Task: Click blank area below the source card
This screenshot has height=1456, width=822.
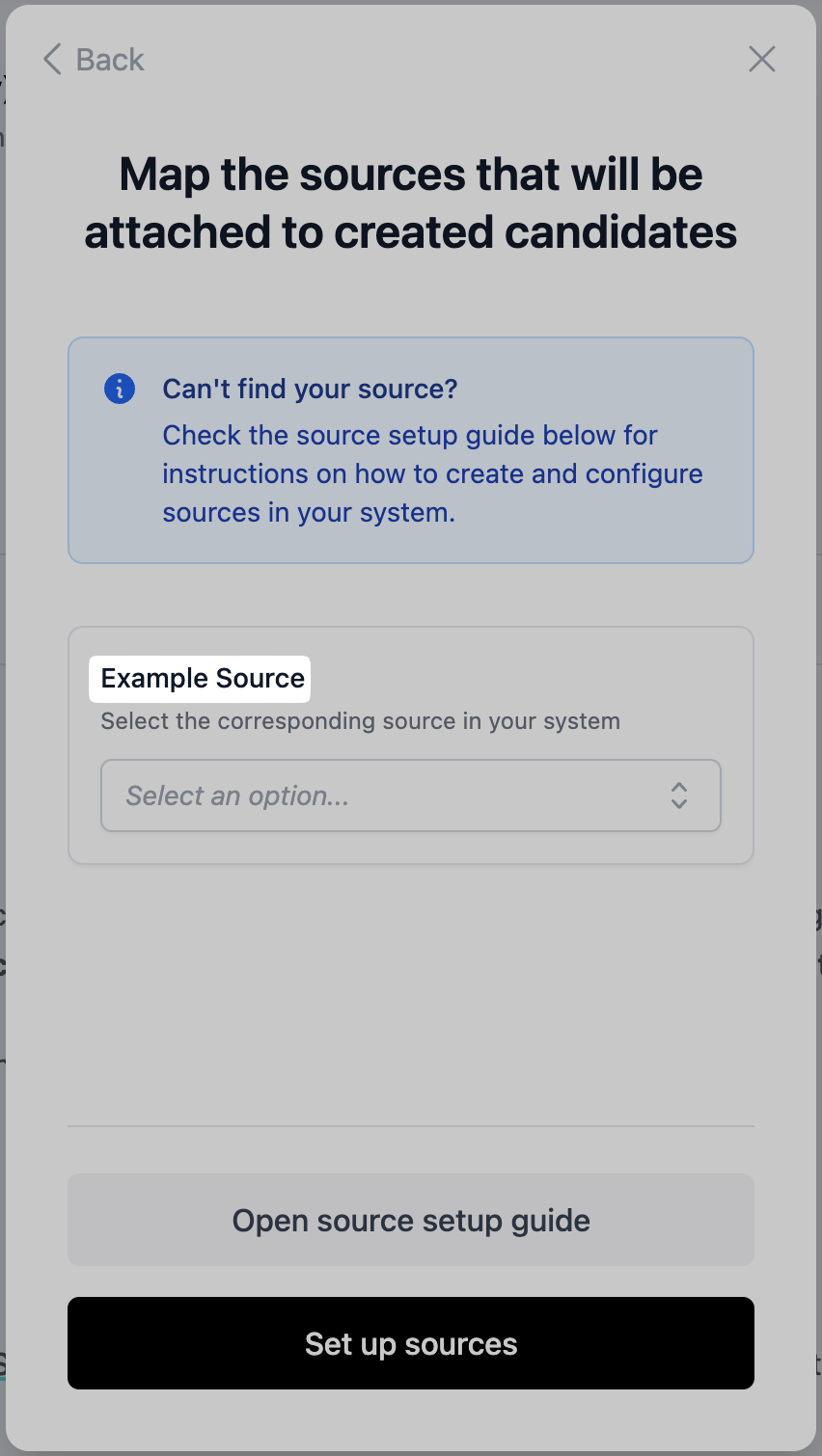Action: [411, 993]
